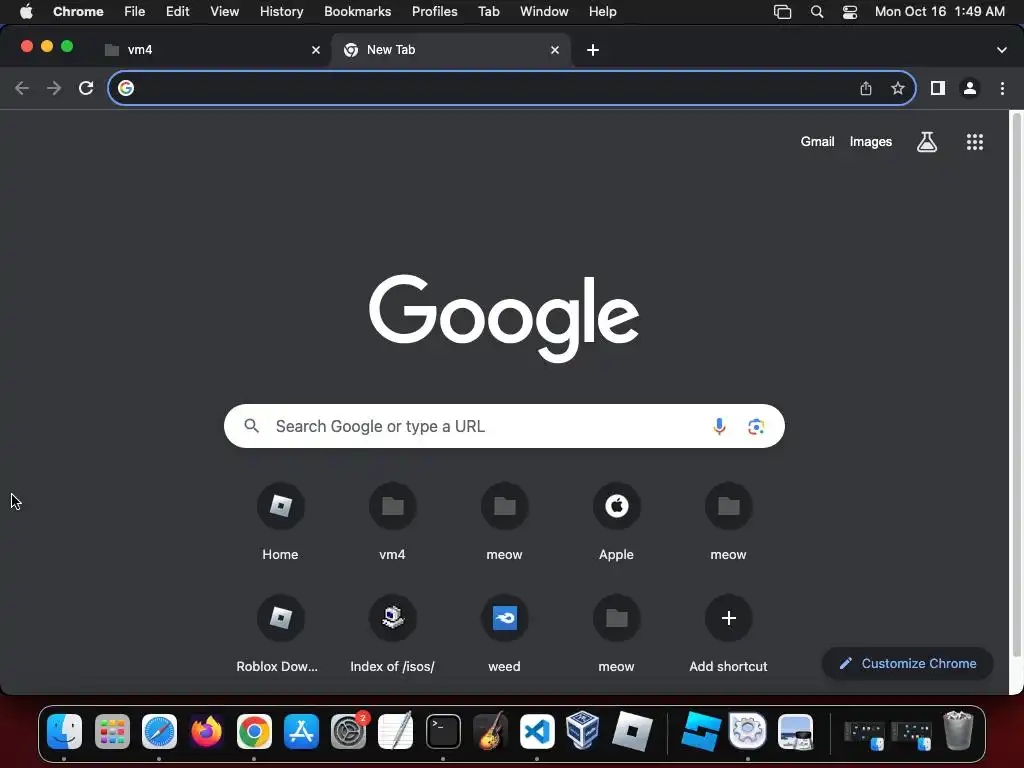Screen dimensions: 1024x768
Task: Open the vm4 shortcut tile
Action: (392, 522)
